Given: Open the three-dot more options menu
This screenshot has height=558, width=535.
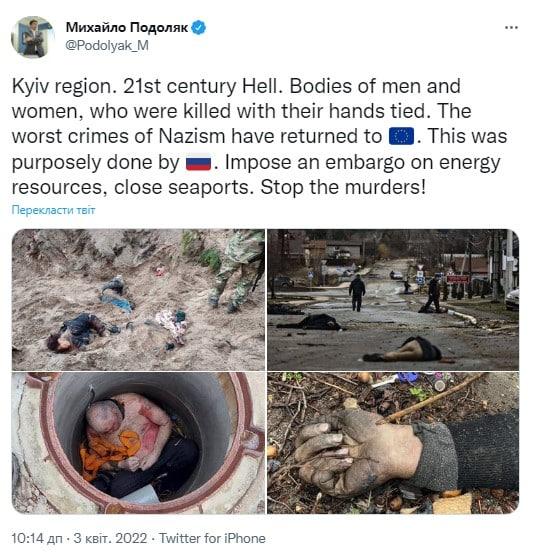Looking at the screenshot, I should [x=511, y=27].
